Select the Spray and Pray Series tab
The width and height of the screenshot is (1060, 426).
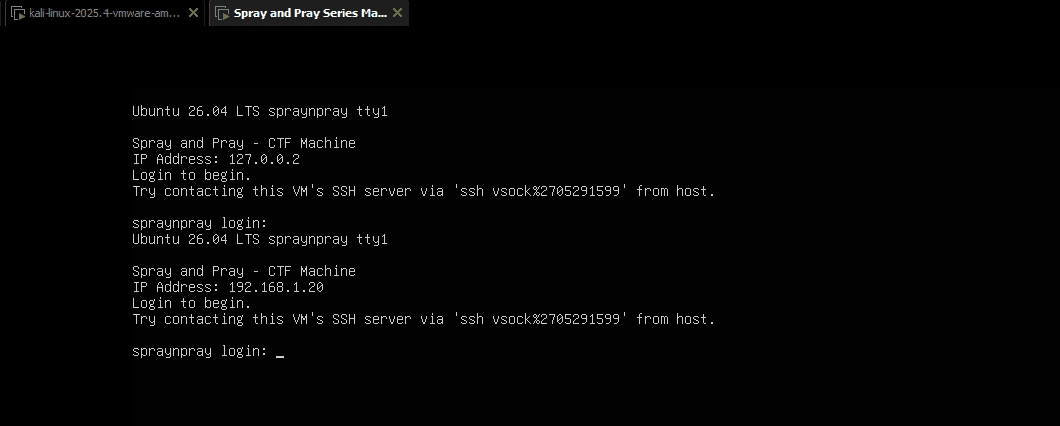pyautogui.click(x=310, y=13)
